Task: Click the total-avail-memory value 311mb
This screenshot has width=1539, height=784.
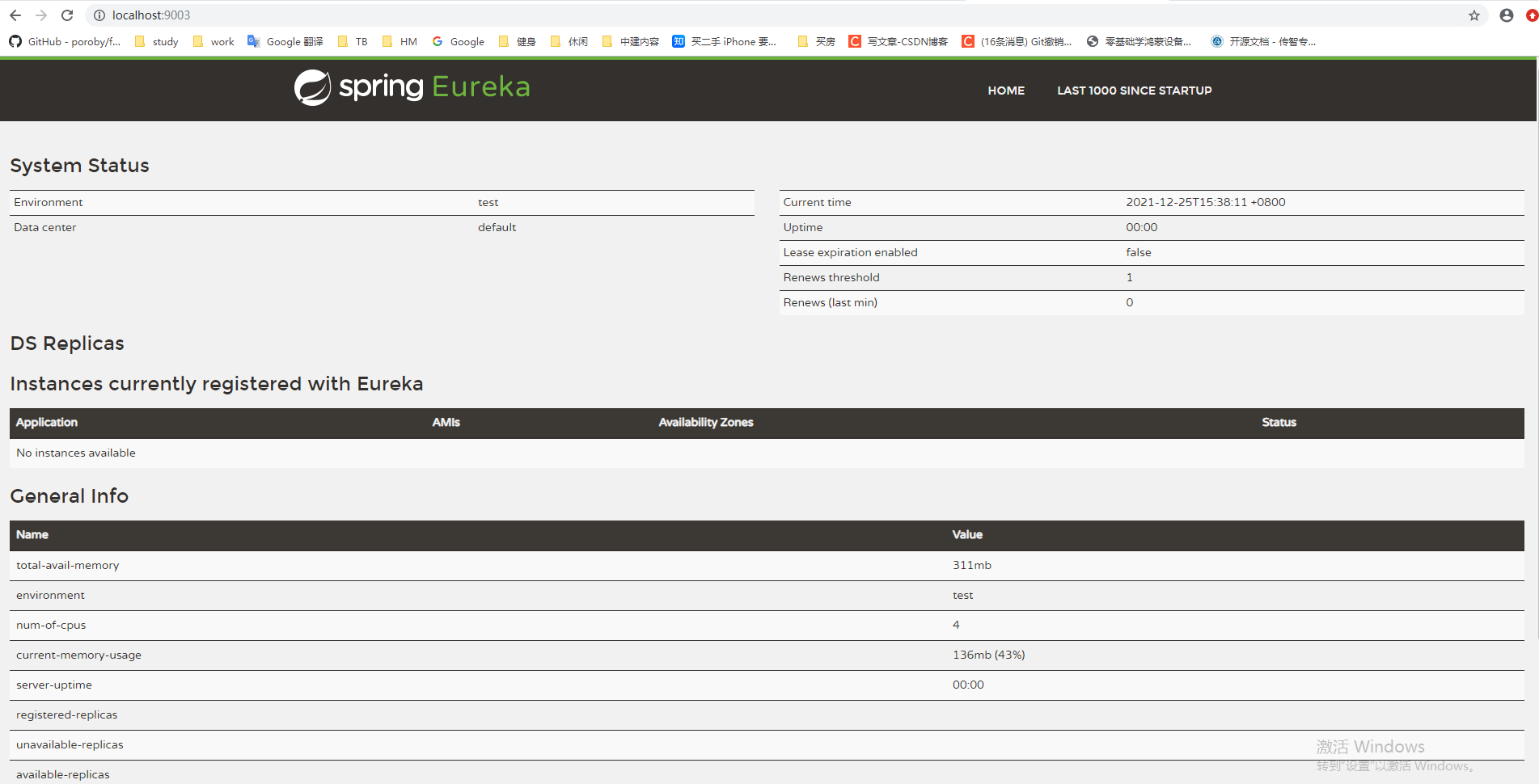Action: coord(971,565)
